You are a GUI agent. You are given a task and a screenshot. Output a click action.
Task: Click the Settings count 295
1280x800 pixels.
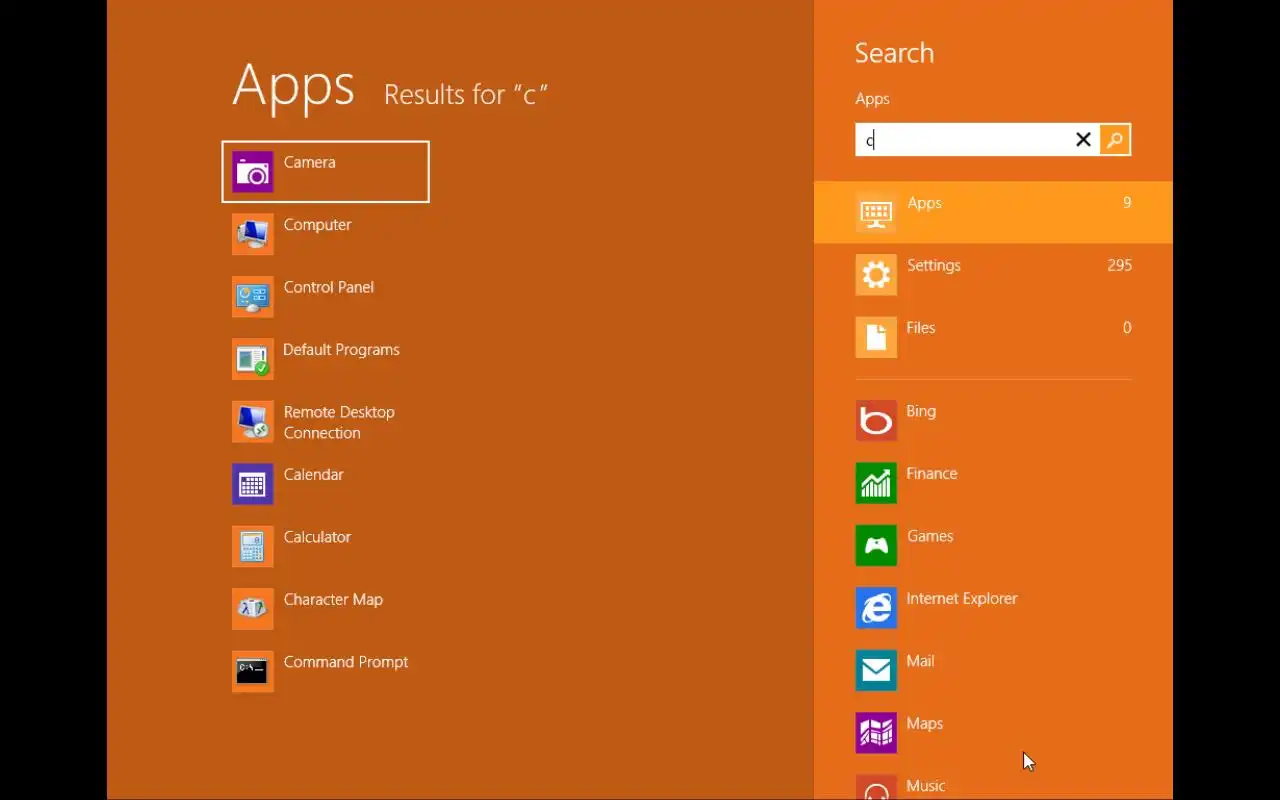pyautogui.click(x=1119, y=265)
